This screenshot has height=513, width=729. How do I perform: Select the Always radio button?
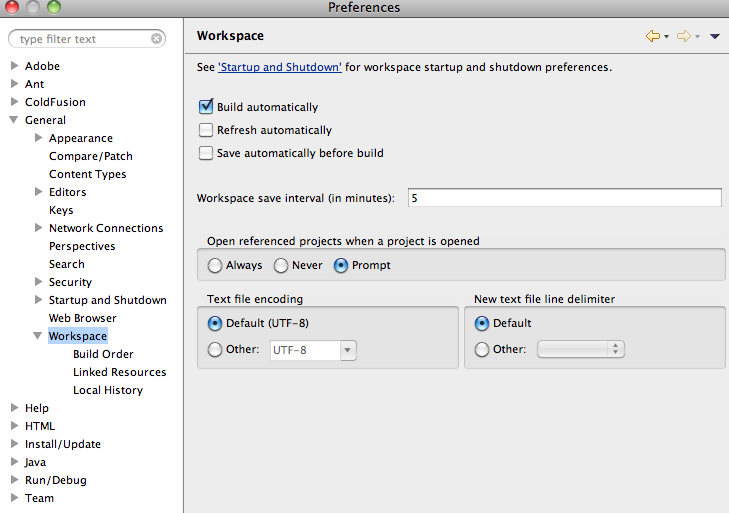tap(215, 266)
